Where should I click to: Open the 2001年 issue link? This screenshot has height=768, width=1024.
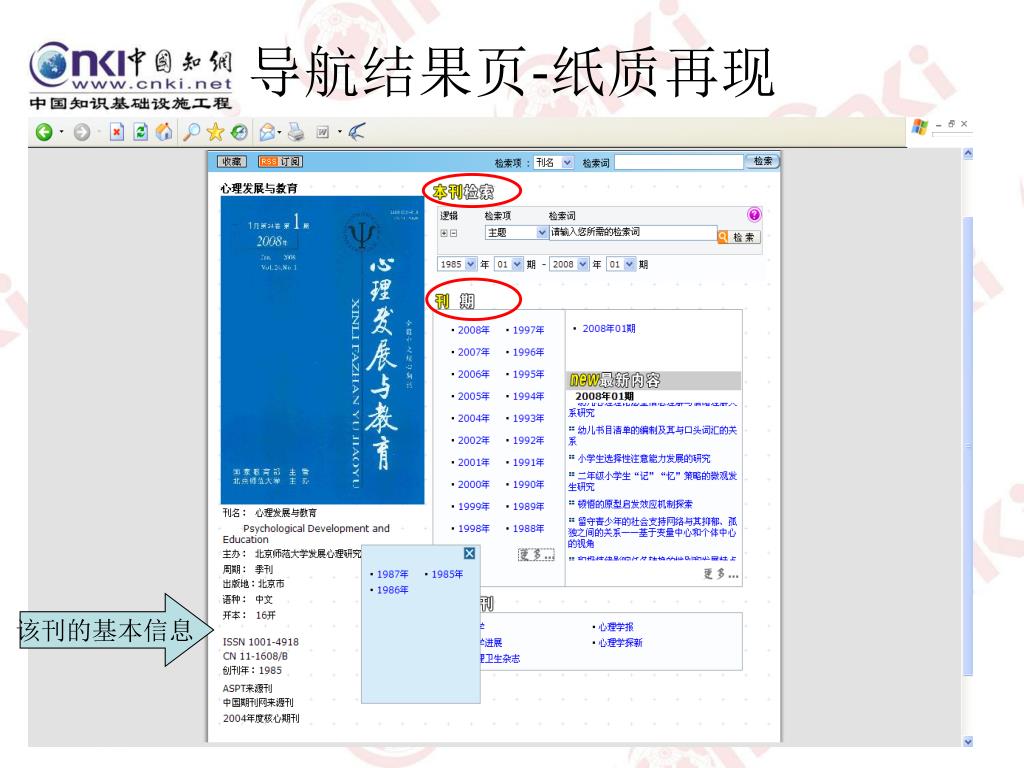pos(473,462)
